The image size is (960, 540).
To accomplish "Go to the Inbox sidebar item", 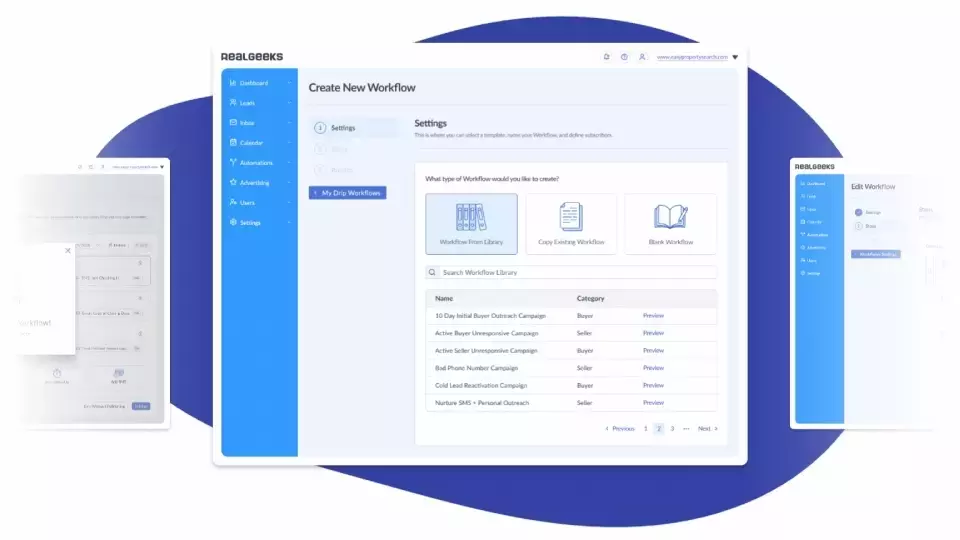I will (247, 123).
